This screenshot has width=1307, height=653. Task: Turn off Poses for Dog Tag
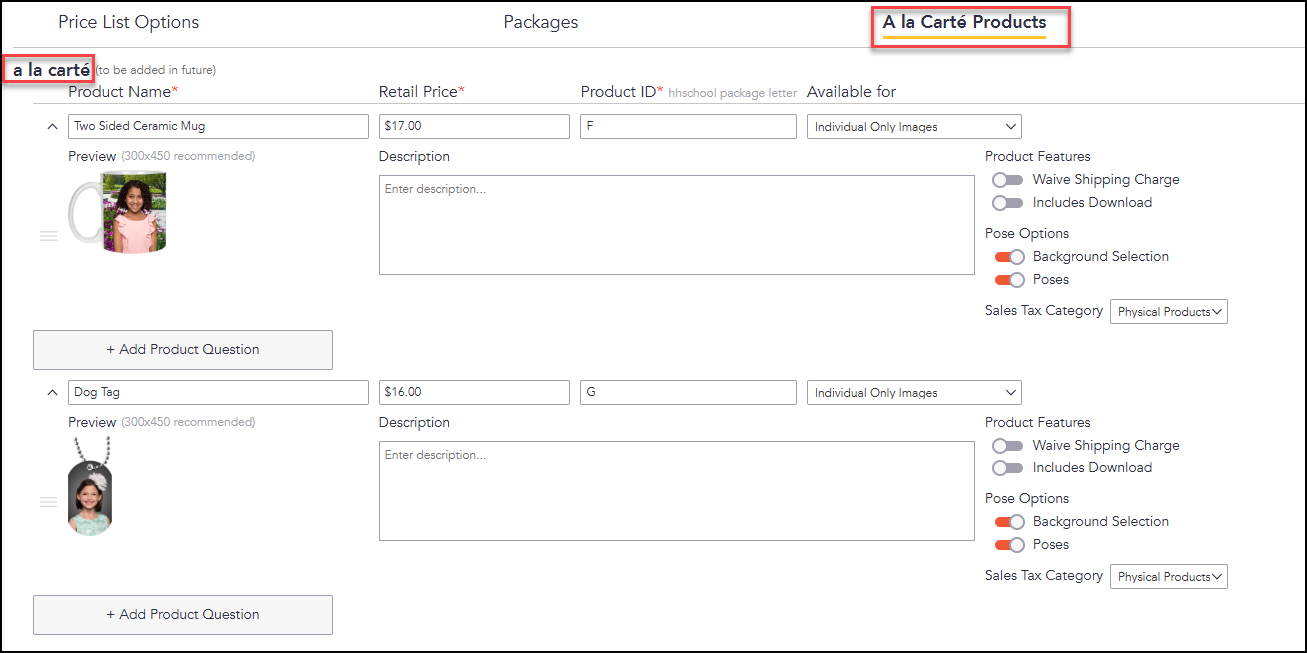click(x=1009, y=545)
